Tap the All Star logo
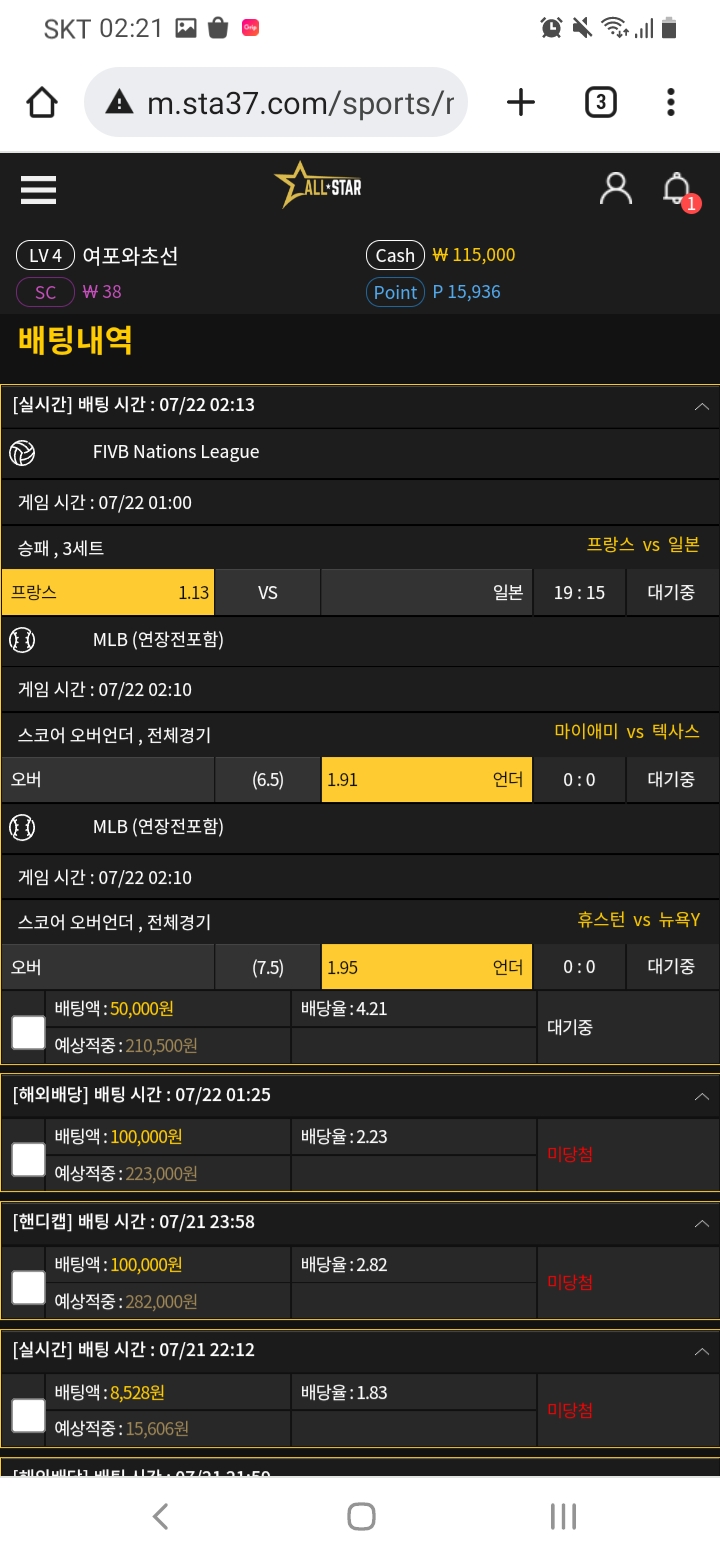The image size is (720, 1560). click(318, 185)
